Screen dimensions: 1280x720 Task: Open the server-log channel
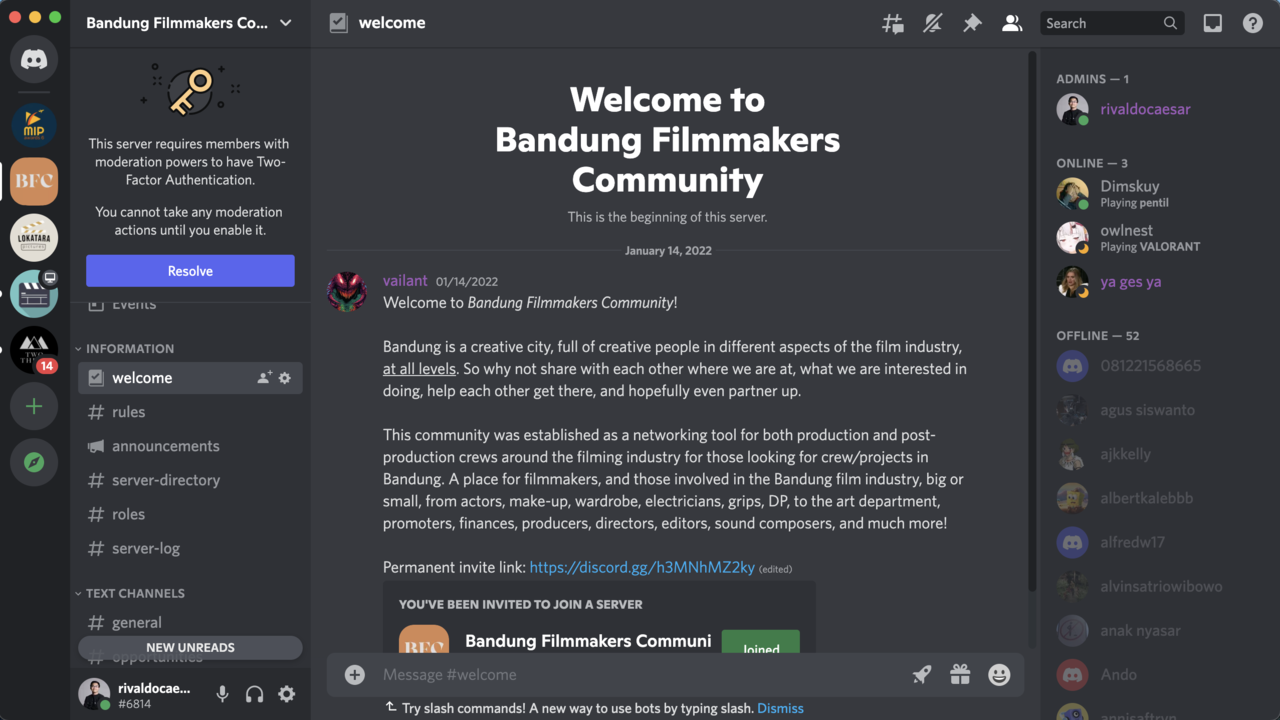tap(190, 548)
